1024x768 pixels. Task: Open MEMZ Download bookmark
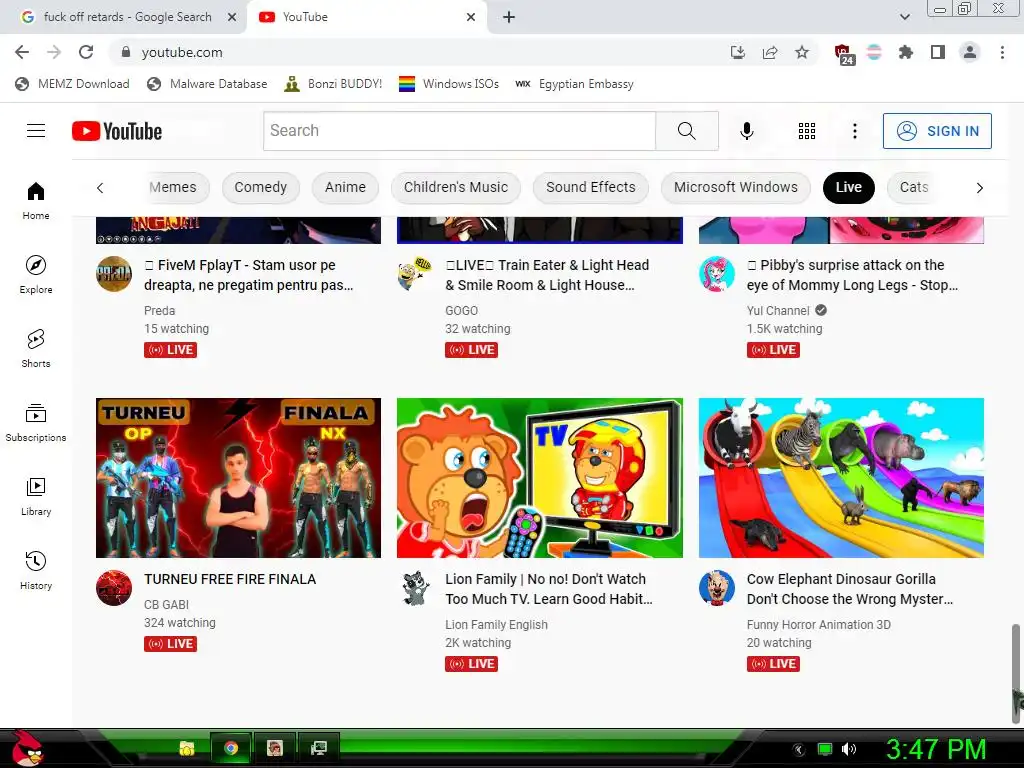(x=72, y=84)
